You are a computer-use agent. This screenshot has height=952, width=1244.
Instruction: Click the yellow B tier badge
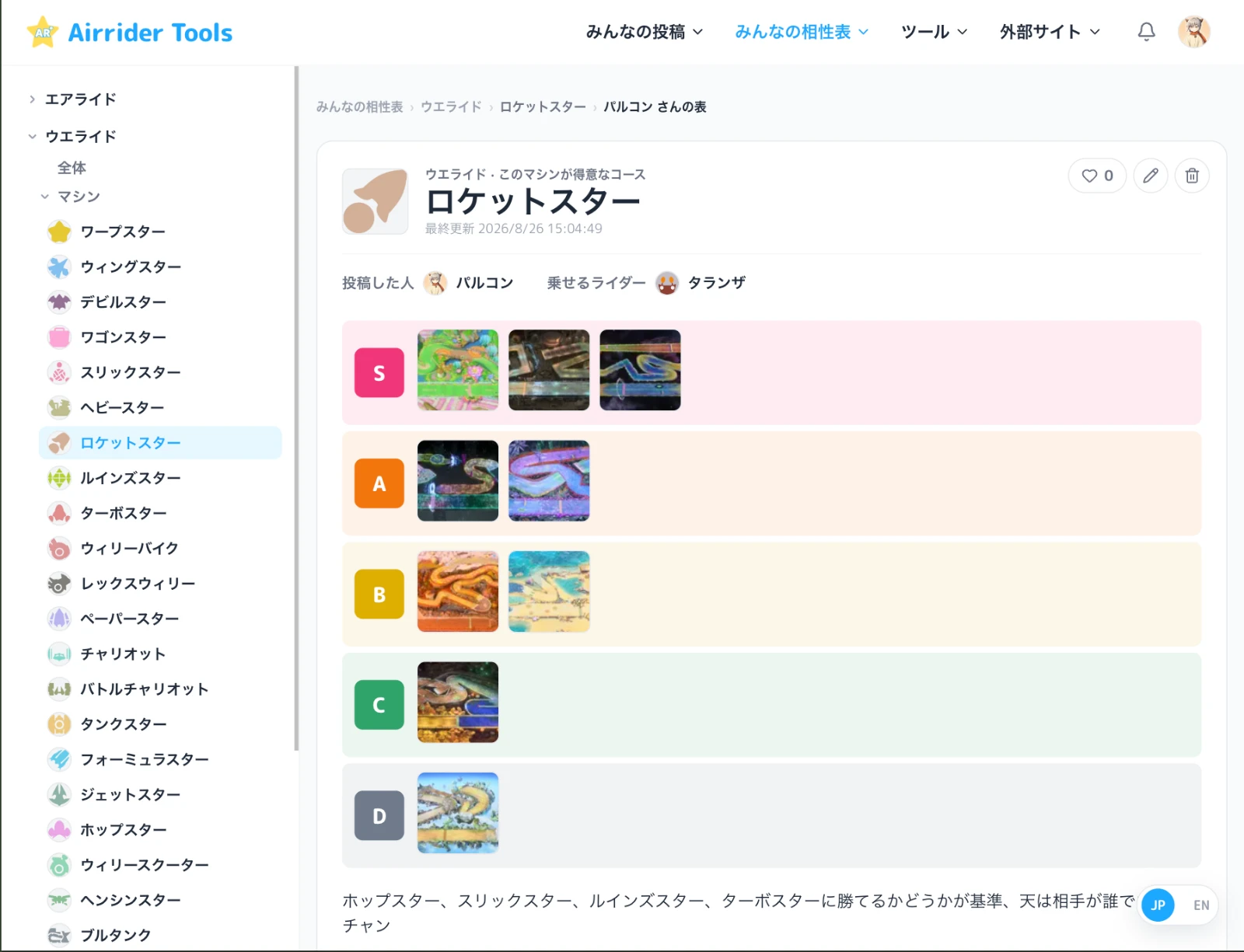click(x=379, y=595)
